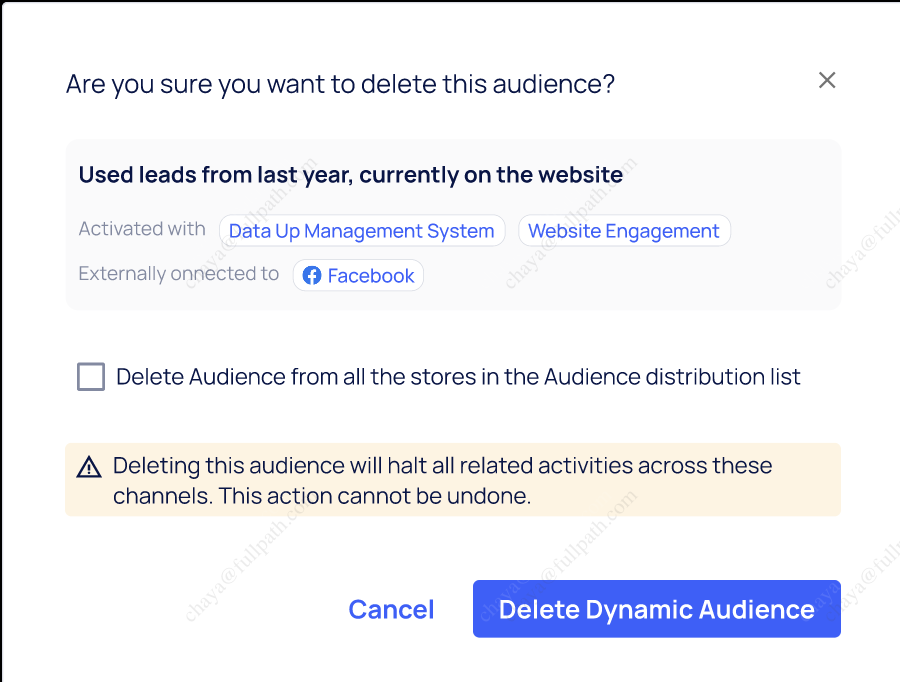This screenshot has width=900, height=682.
Task: Open the Data Up Management System tag
Action: 361,231
